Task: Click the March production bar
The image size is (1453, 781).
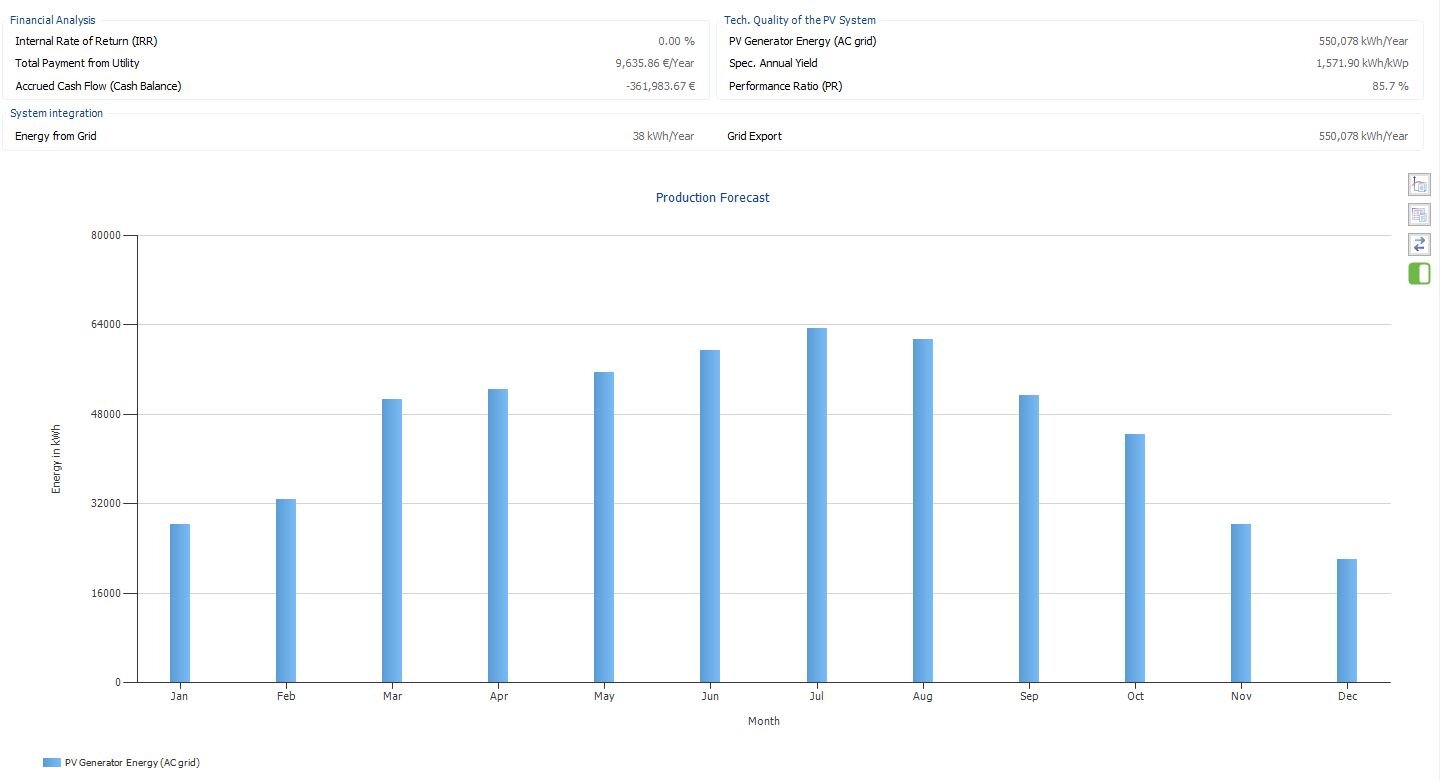Action: (392, 540)
